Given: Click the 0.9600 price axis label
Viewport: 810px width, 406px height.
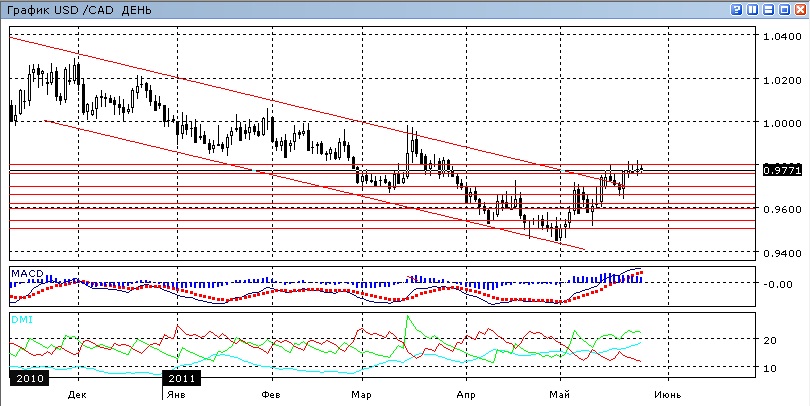Looking at the screenshot, I should point(781,211).
